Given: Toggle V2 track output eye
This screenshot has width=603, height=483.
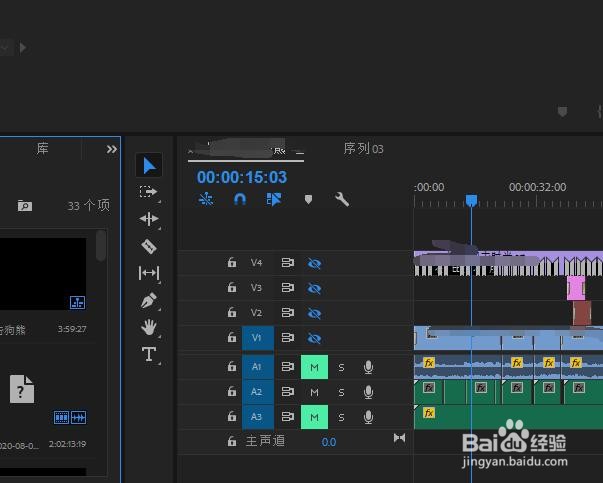Looking at the screenshot, I should 314,313.
